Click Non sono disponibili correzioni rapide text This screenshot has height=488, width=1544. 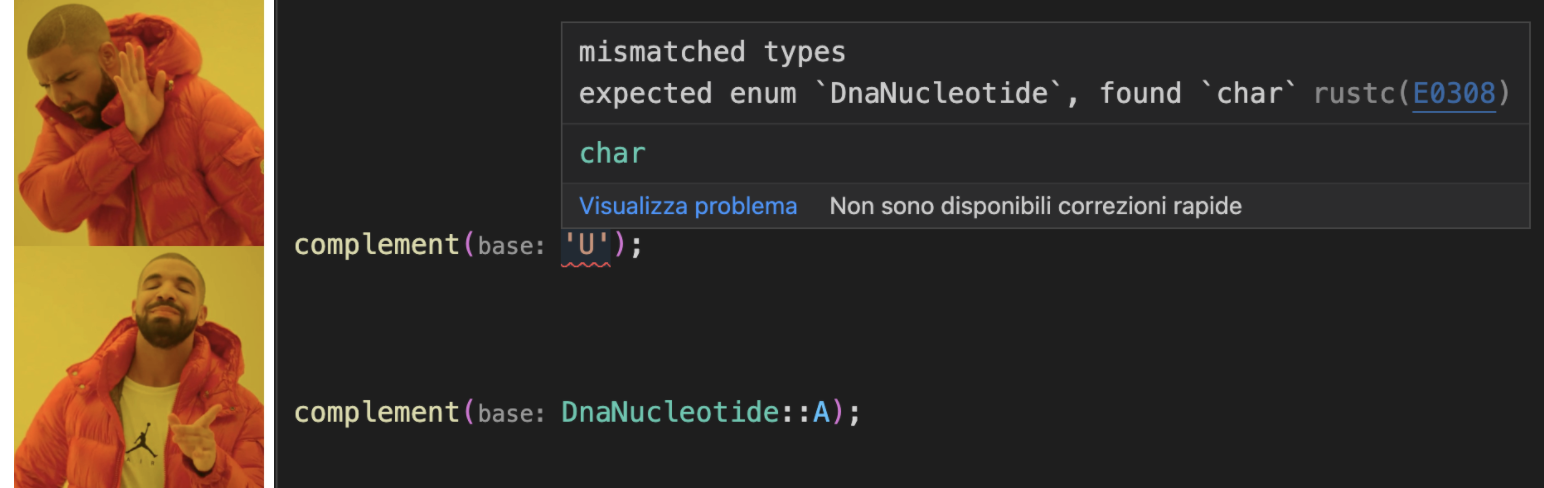pyautogui.click(x=1036, y=206)
